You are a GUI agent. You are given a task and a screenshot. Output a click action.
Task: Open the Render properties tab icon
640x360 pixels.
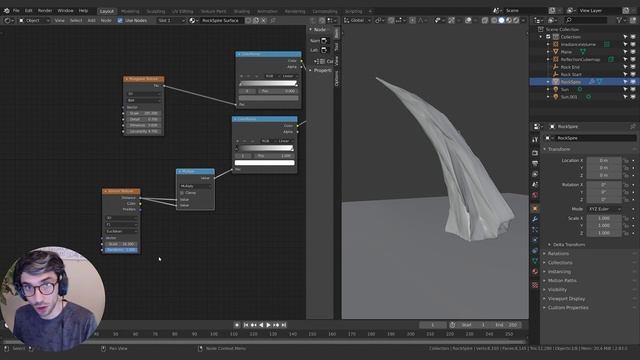(x=535, y=153)
